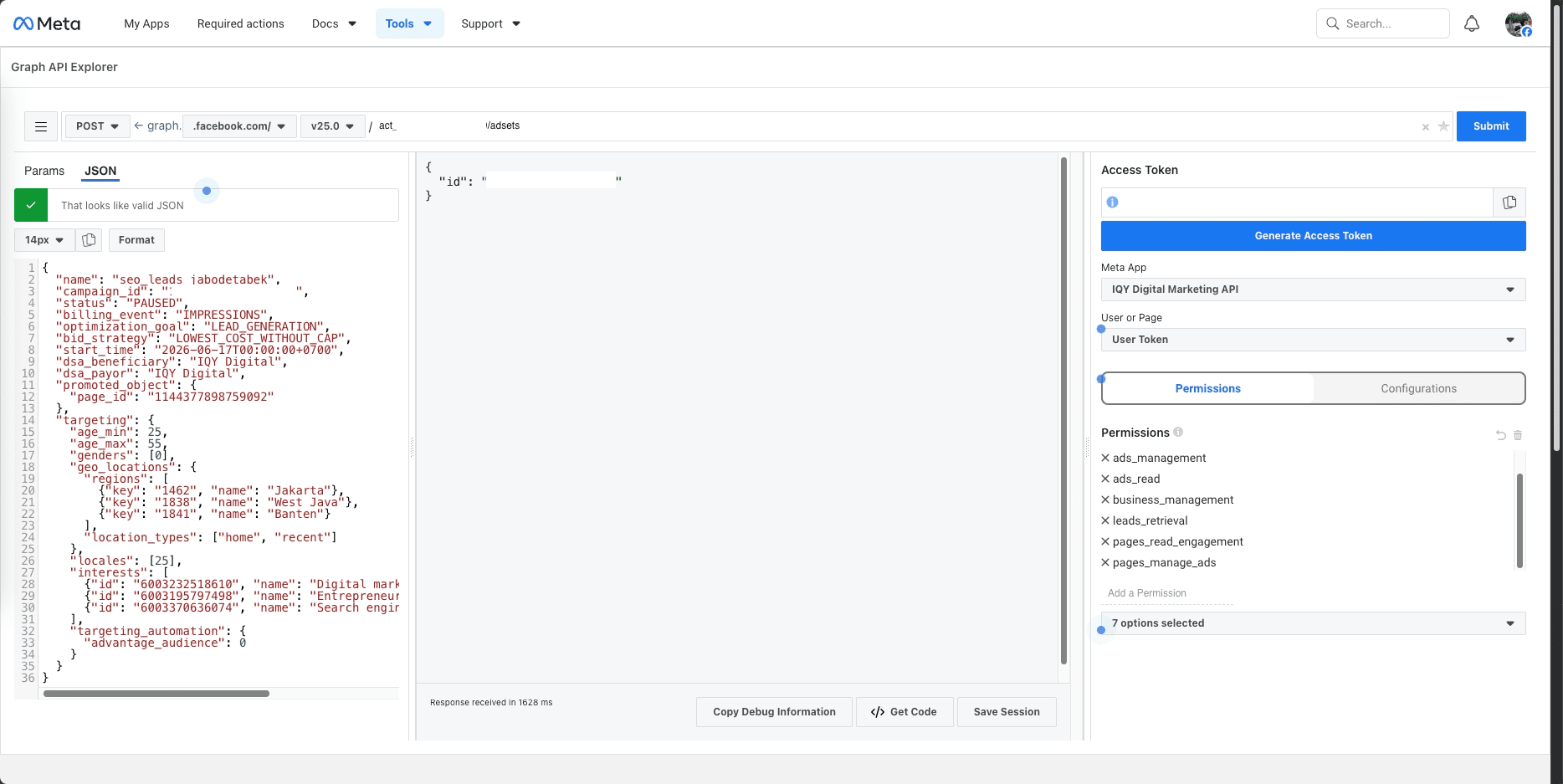
Task: Switch to the Permissions tab
Action: pyautogui.click(x=1207, y=388)
